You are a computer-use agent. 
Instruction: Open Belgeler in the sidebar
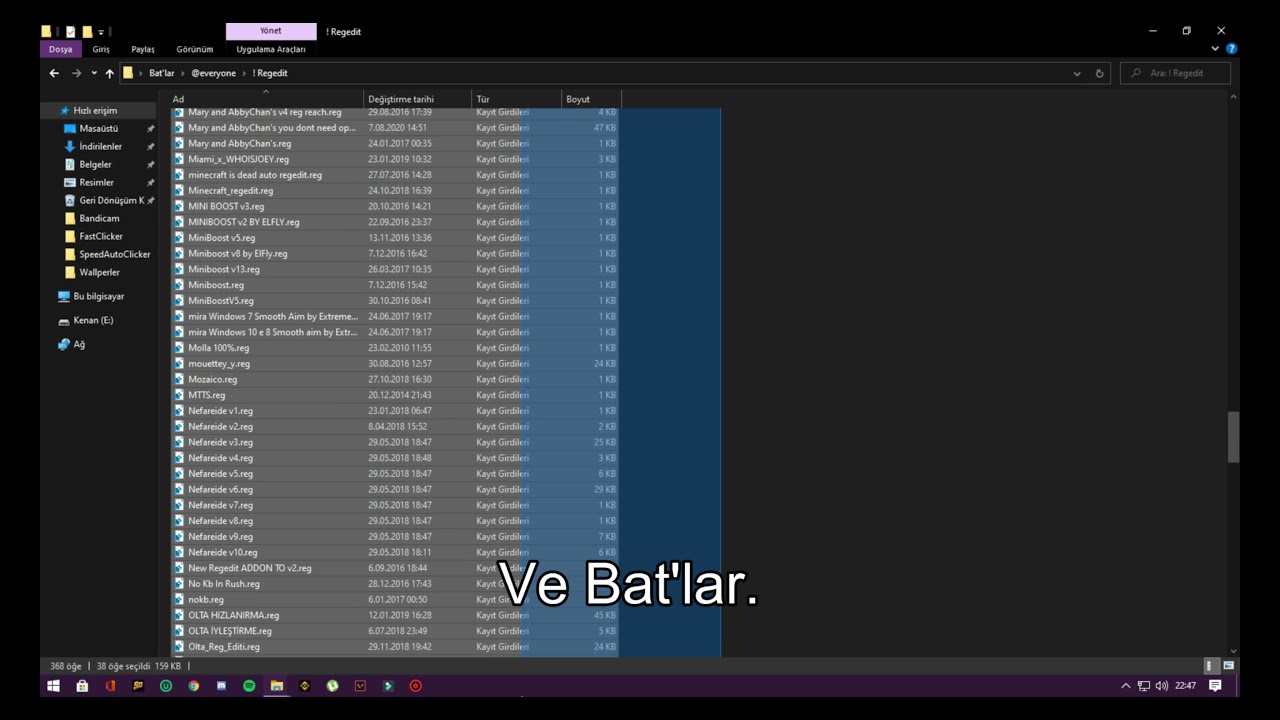tap(95, 165)
